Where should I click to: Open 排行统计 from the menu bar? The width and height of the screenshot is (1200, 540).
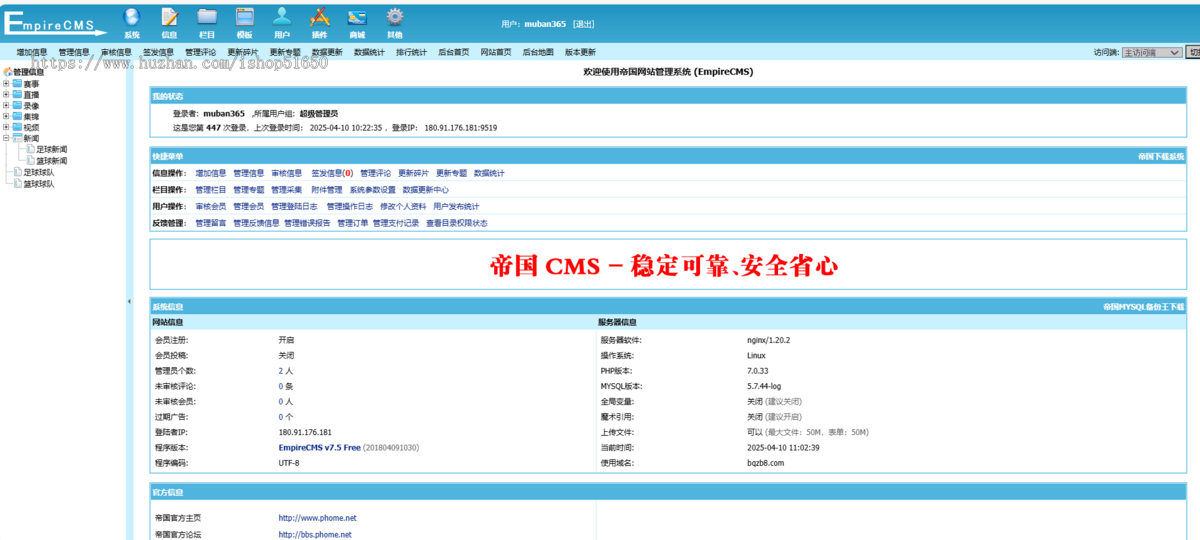[x=411, y=52]
